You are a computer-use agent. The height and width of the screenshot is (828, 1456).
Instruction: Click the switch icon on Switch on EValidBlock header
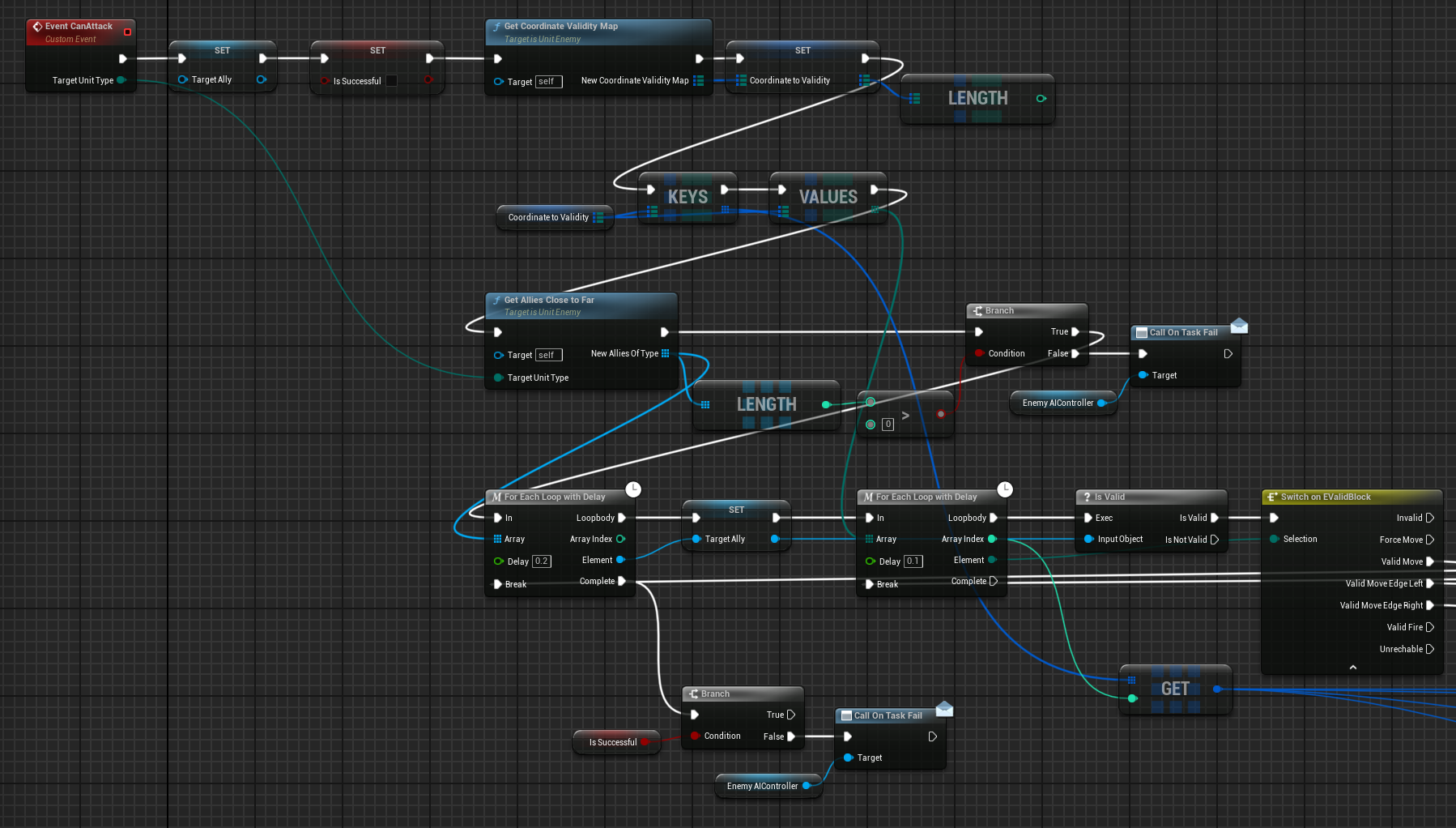(1271, 497)
